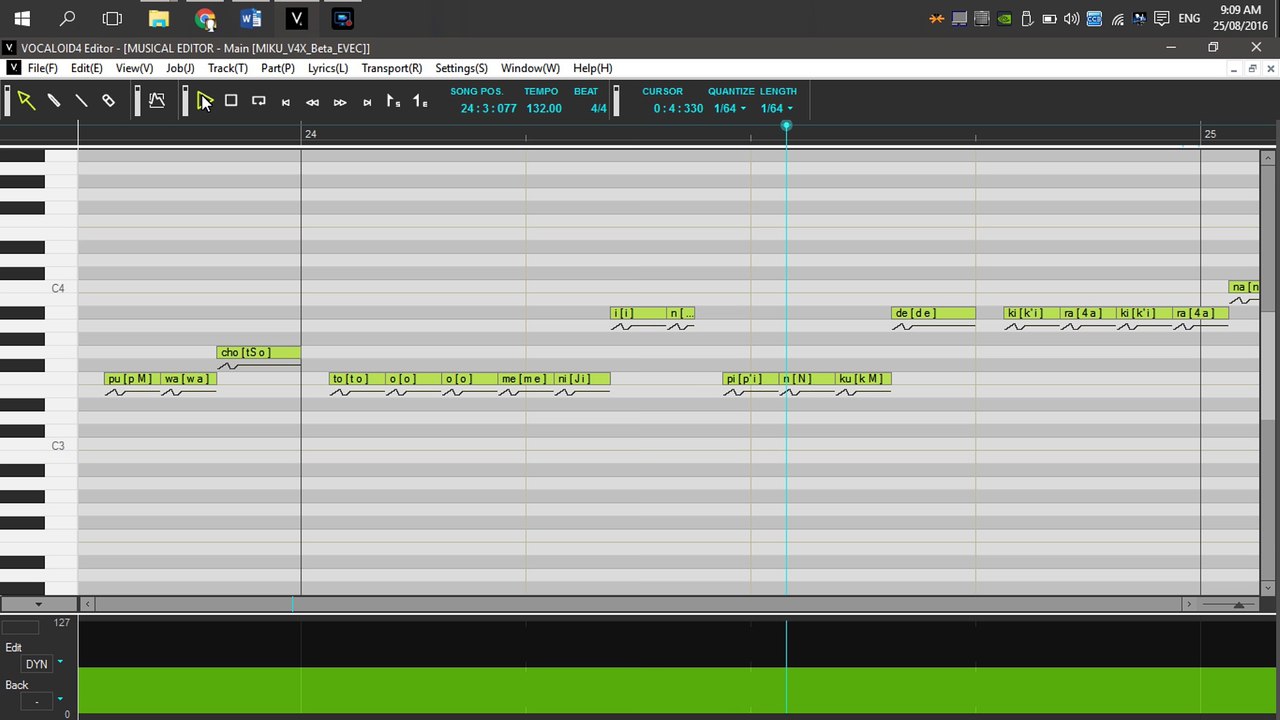Select the Eraser tool
1280x720 pixels.
(108, 101)
